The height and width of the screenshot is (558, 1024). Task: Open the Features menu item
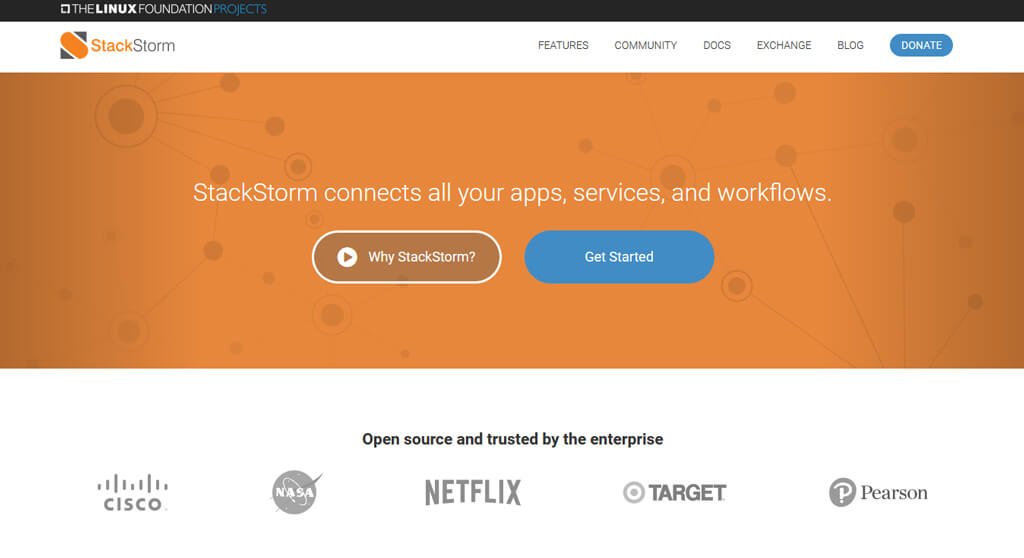pyautogui.click(x=563, y=45)
